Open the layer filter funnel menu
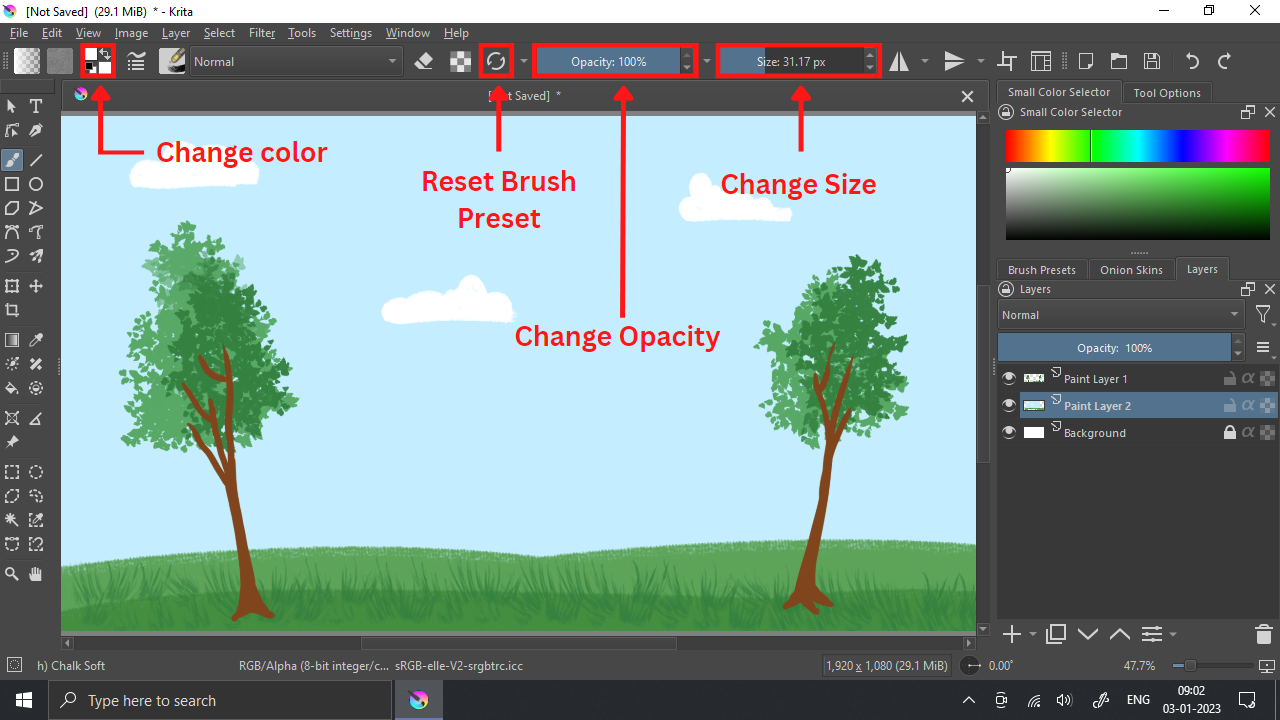This screenshot has width=1280, height=720. [x=1263, y=315]
